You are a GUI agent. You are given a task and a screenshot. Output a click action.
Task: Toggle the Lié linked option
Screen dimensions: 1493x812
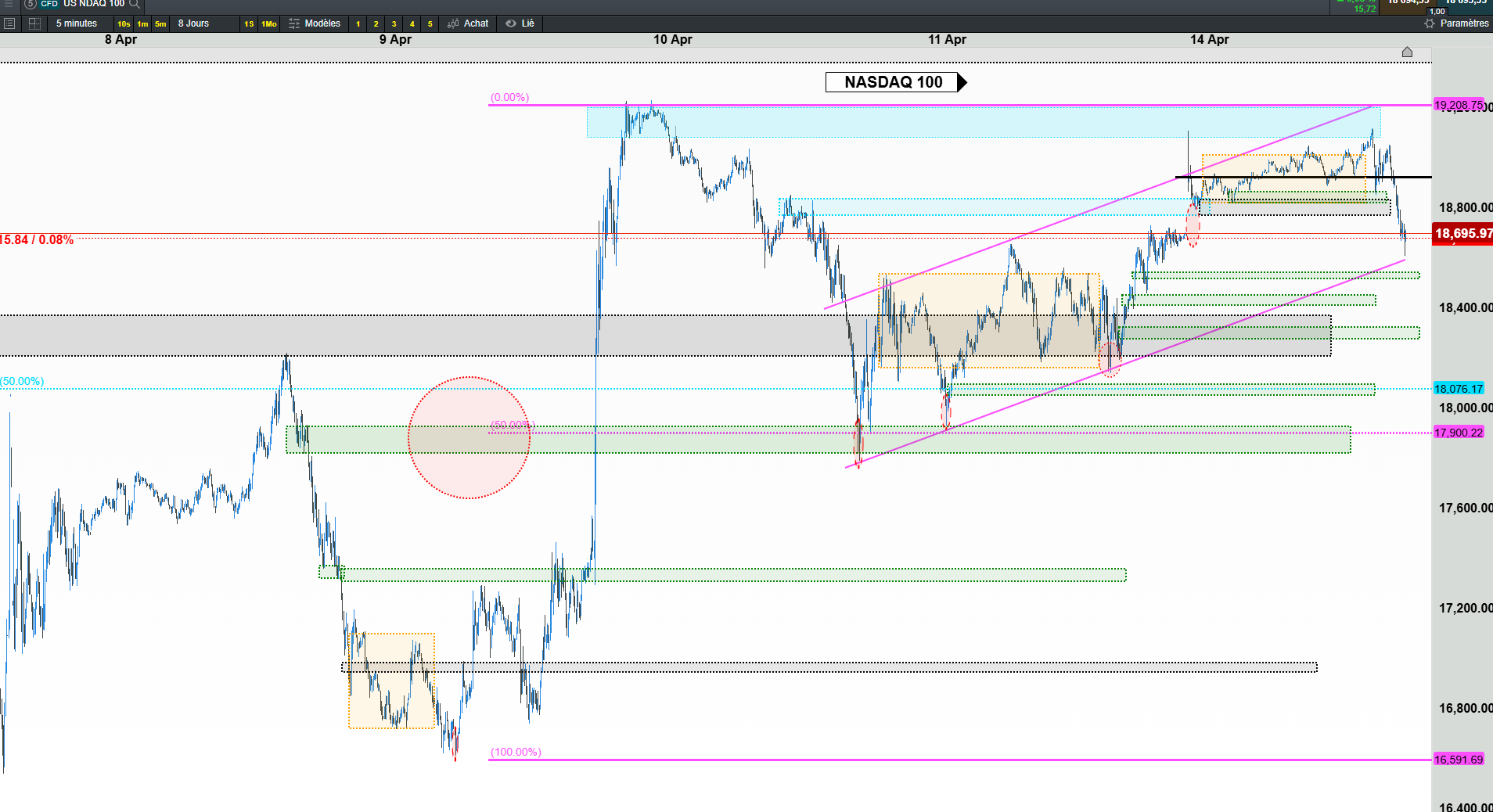point(520,23)
